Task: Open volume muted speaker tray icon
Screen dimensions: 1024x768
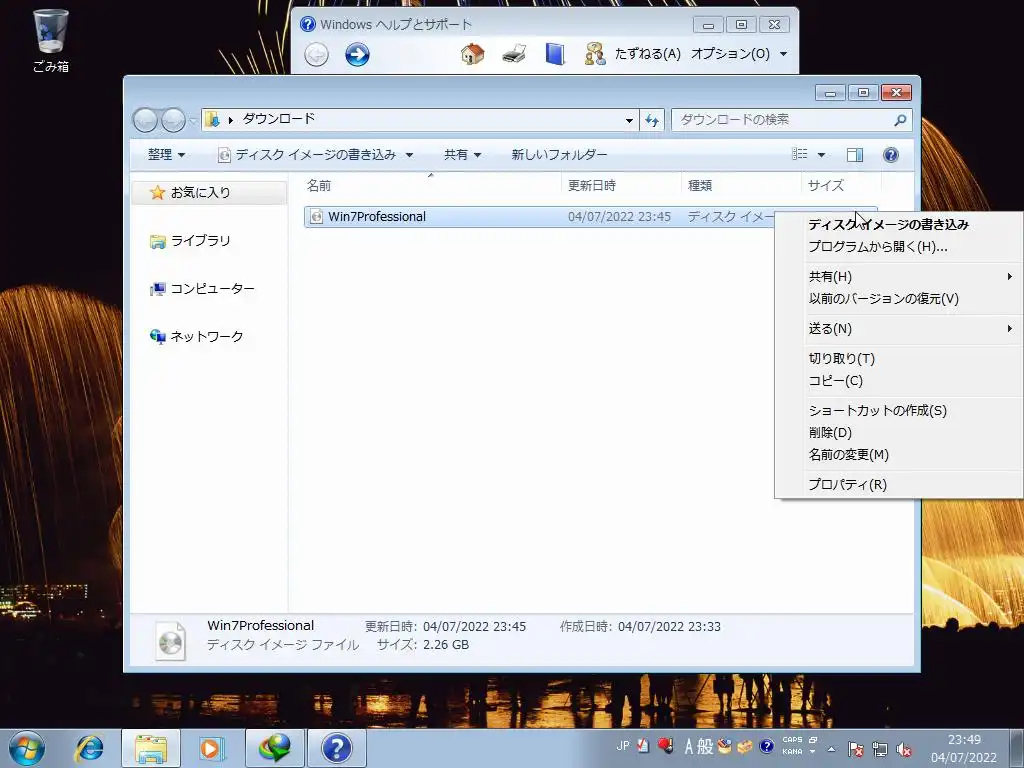Action: click(x=904, y=750)
